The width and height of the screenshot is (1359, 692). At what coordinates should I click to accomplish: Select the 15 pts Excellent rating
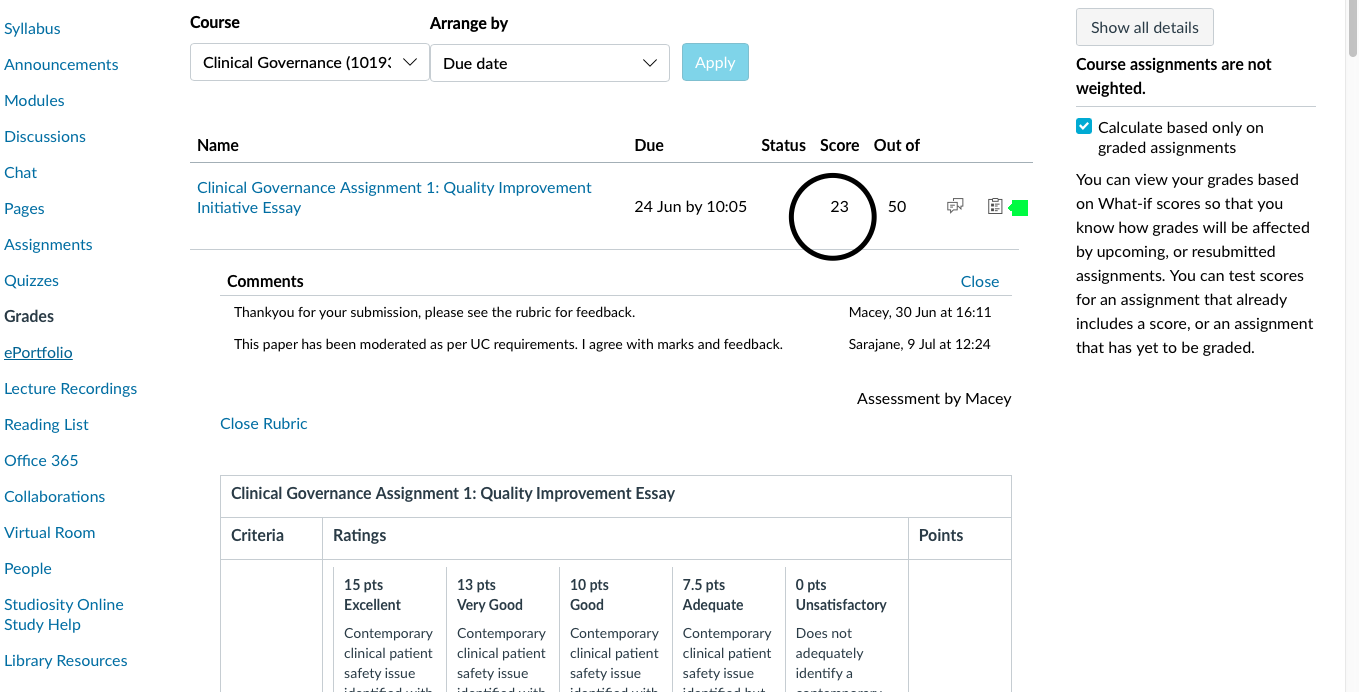click(389, 630)
